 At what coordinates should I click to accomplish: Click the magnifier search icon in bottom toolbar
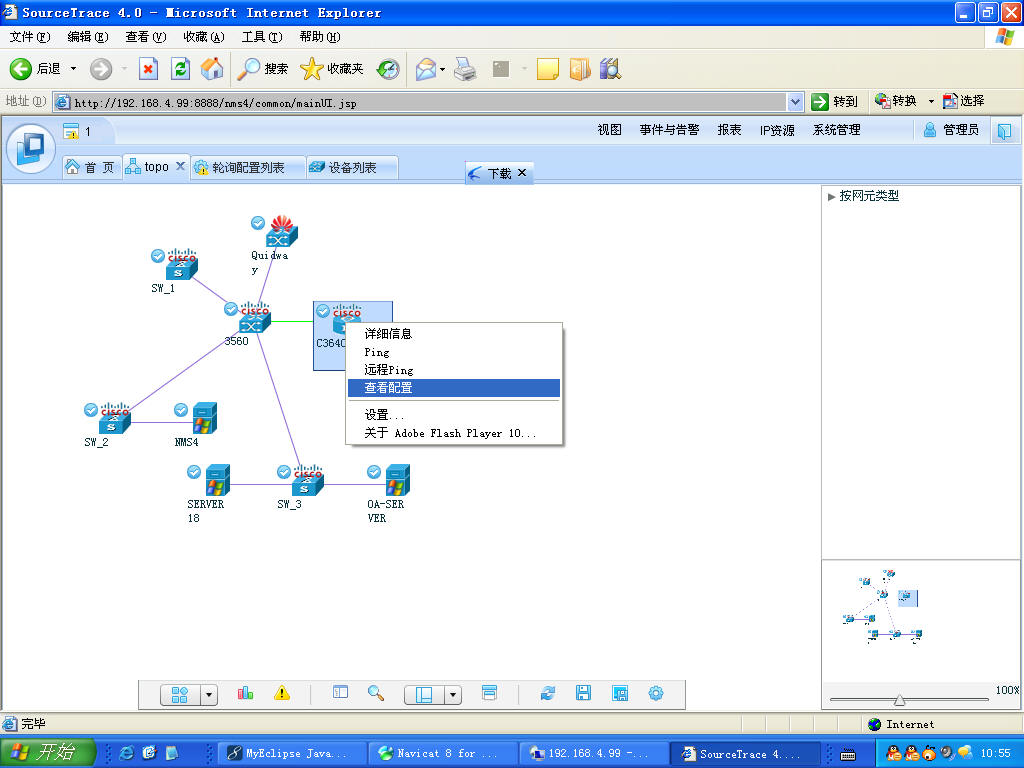click(x=376, y=693)
